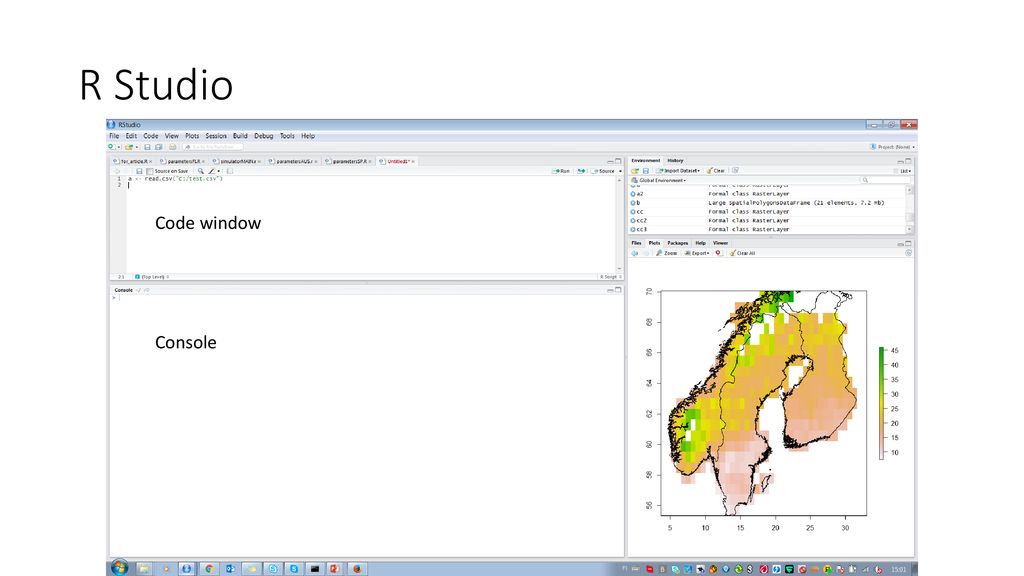This screenshot has height=576, width=1024.
Task: Switch to the simulatorMAIN.r editor tab
Action: 238,161
